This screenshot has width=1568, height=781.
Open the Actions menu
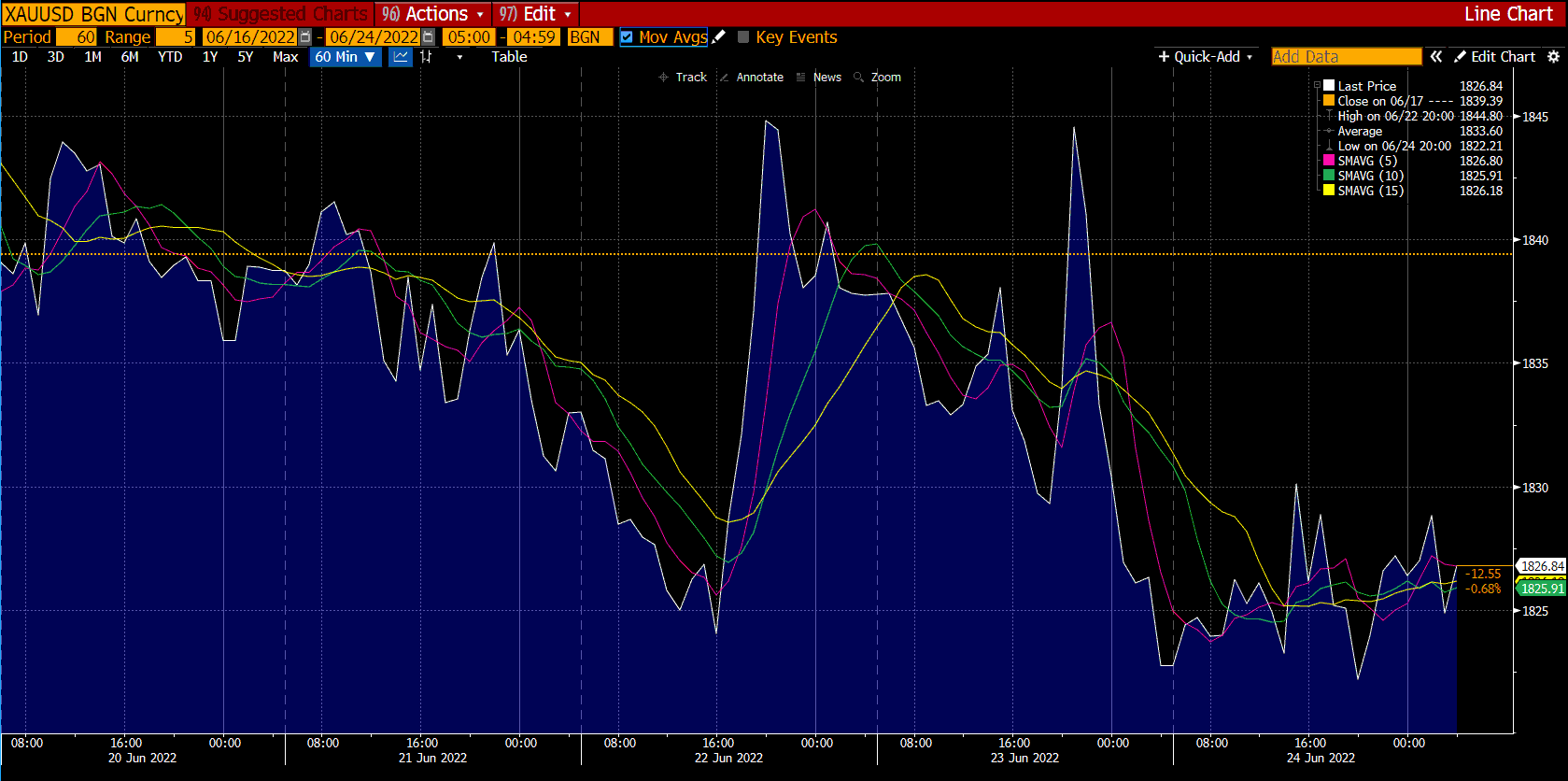[x=433, y=14]
